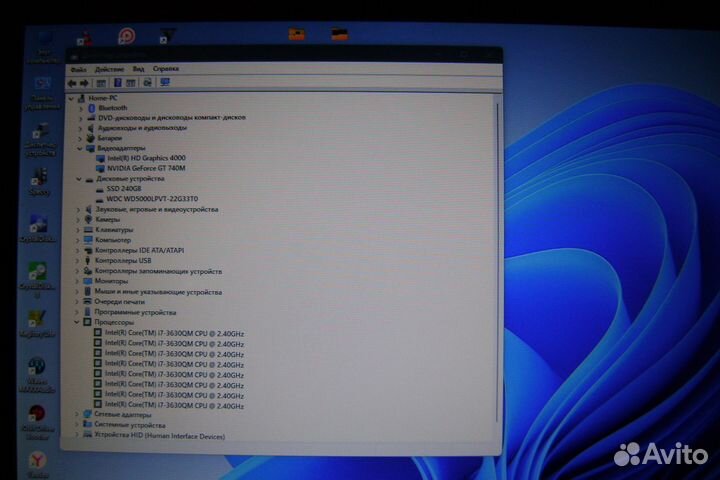The height and width of the screenshot is (480, 720).
Task: Click the pane-view icon right of Help icon
Action: tap(131, 83)
